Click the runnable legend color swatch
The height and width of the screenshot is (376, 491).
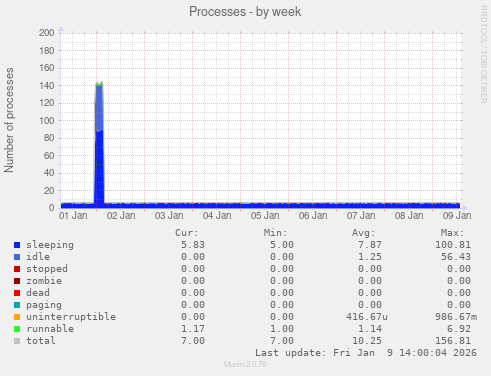tap(17, 329)
